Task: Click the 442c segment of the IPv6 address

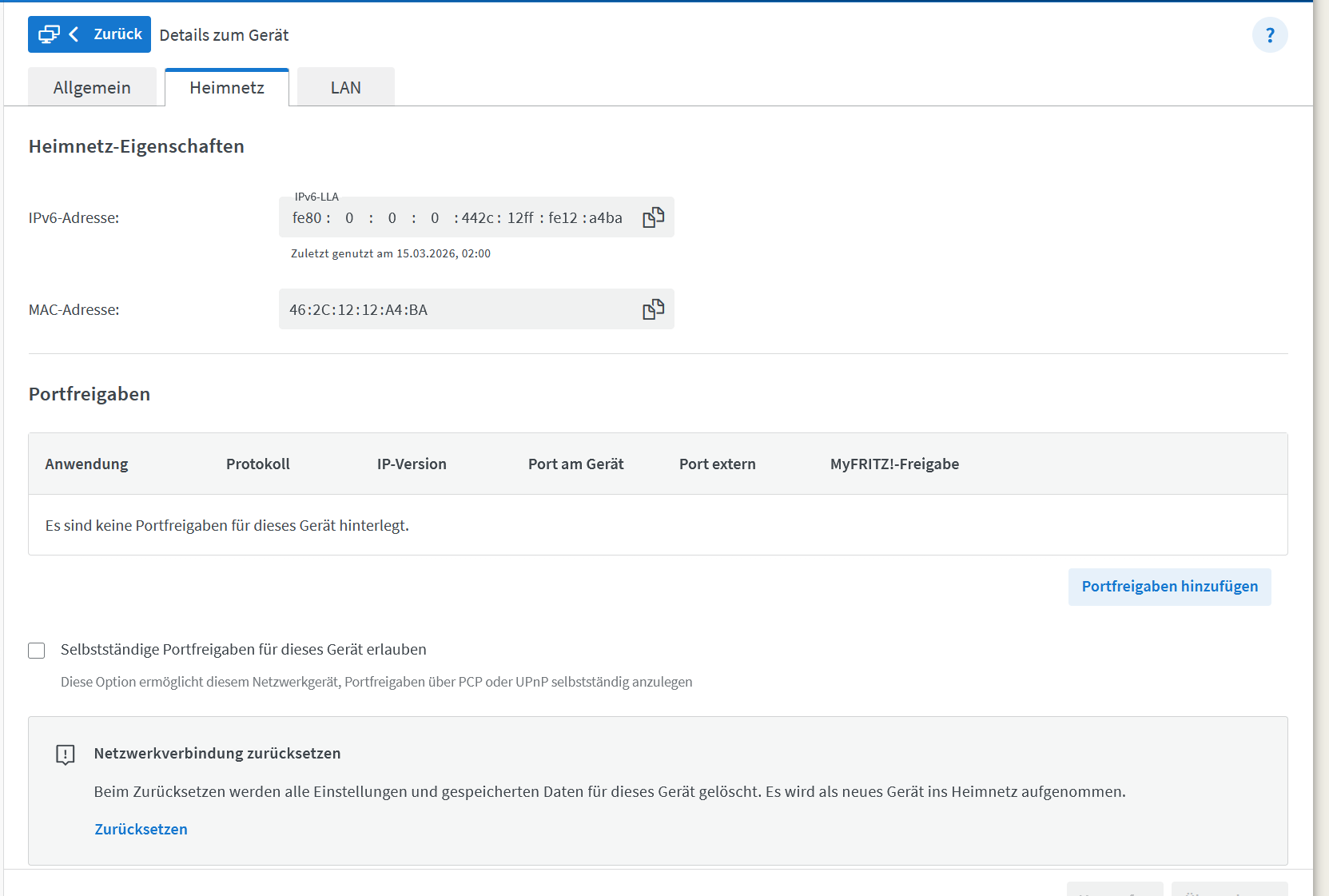Action: (478, 218)
